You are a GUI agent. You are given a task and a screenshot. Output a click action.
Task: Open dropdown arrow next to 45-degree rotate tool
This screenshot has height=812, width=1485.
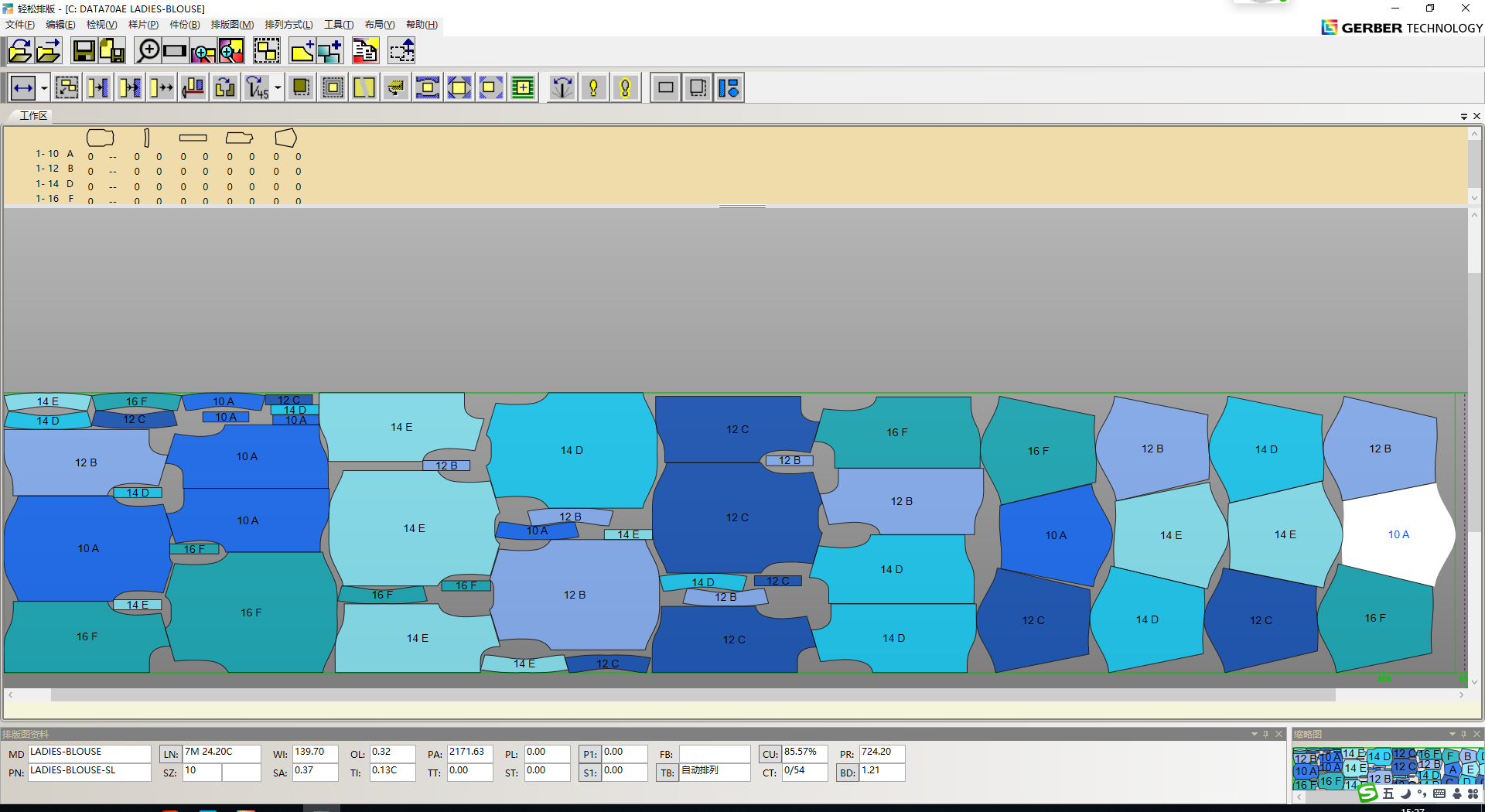coord(278,88)
